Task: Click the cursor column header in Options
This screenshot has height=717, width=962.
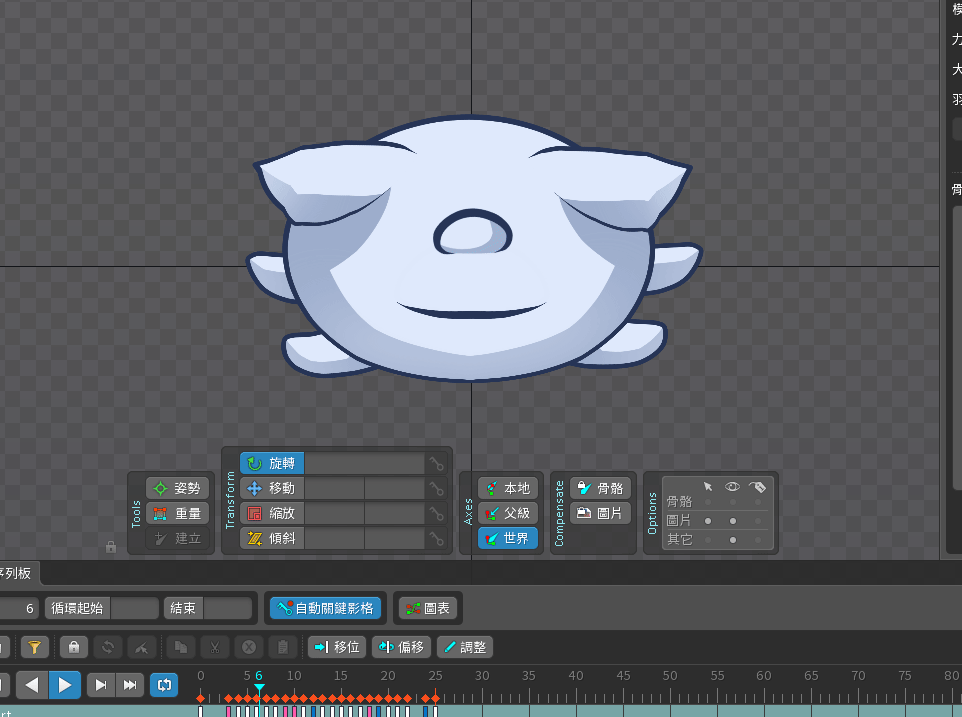Action: pos(708,487)
